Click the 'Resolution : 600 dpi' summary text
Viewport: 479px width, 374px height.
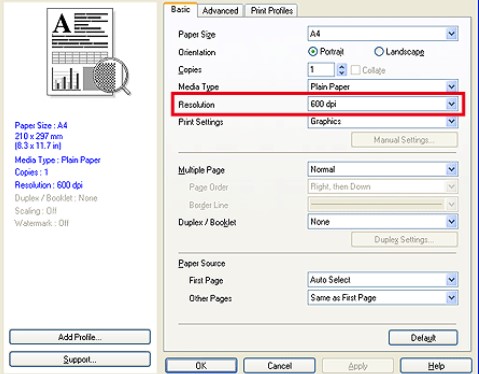tap(49, 185)
